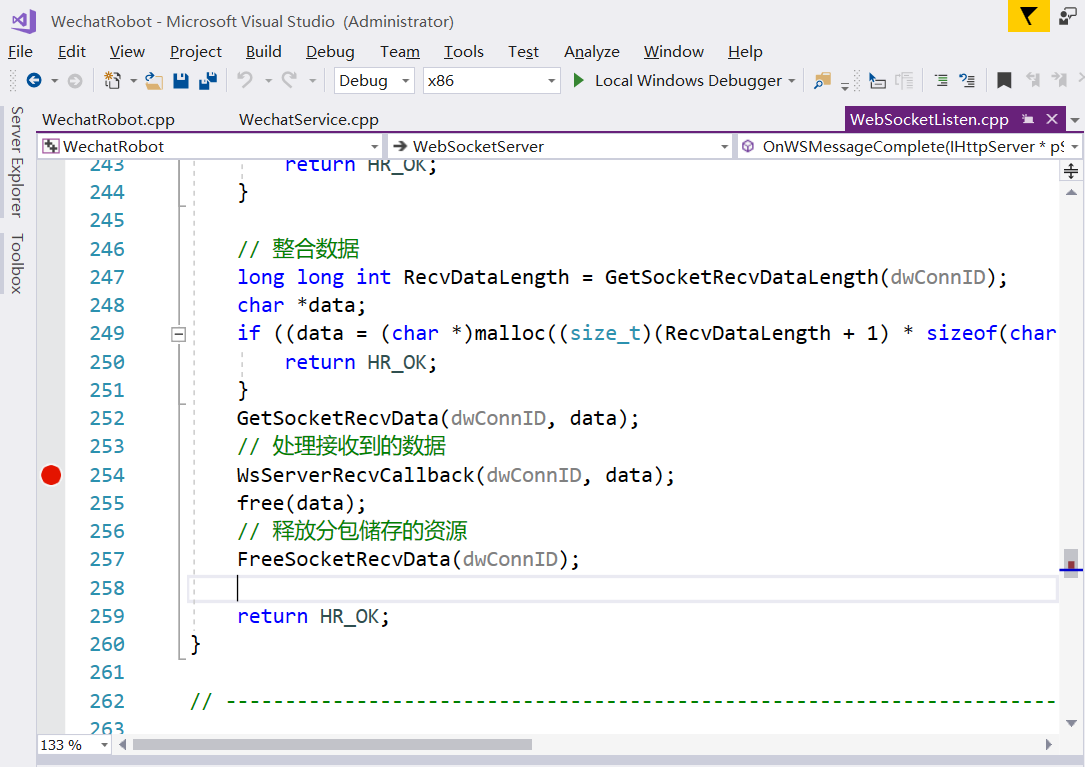Open the View menu

click(x=127, y=52)
